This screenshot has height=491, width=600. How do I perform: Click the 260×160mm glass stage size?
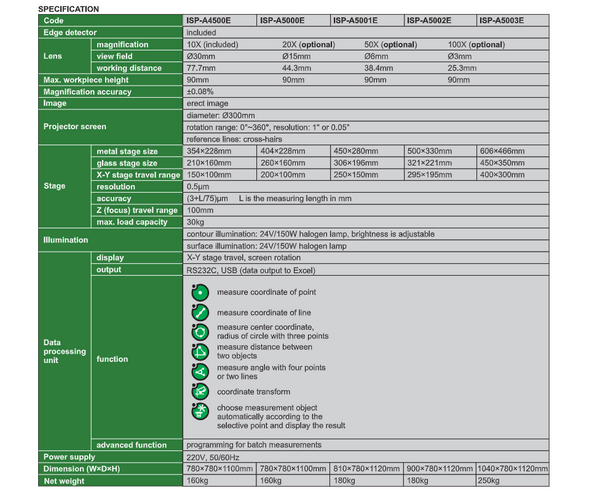pos(283,163)
